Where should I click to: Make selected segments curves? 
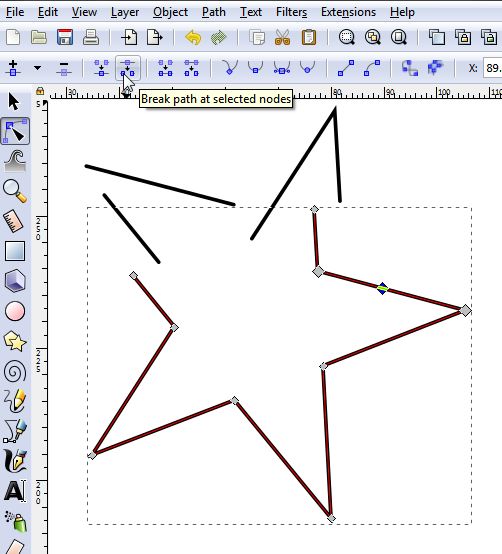tap(372, 68)
